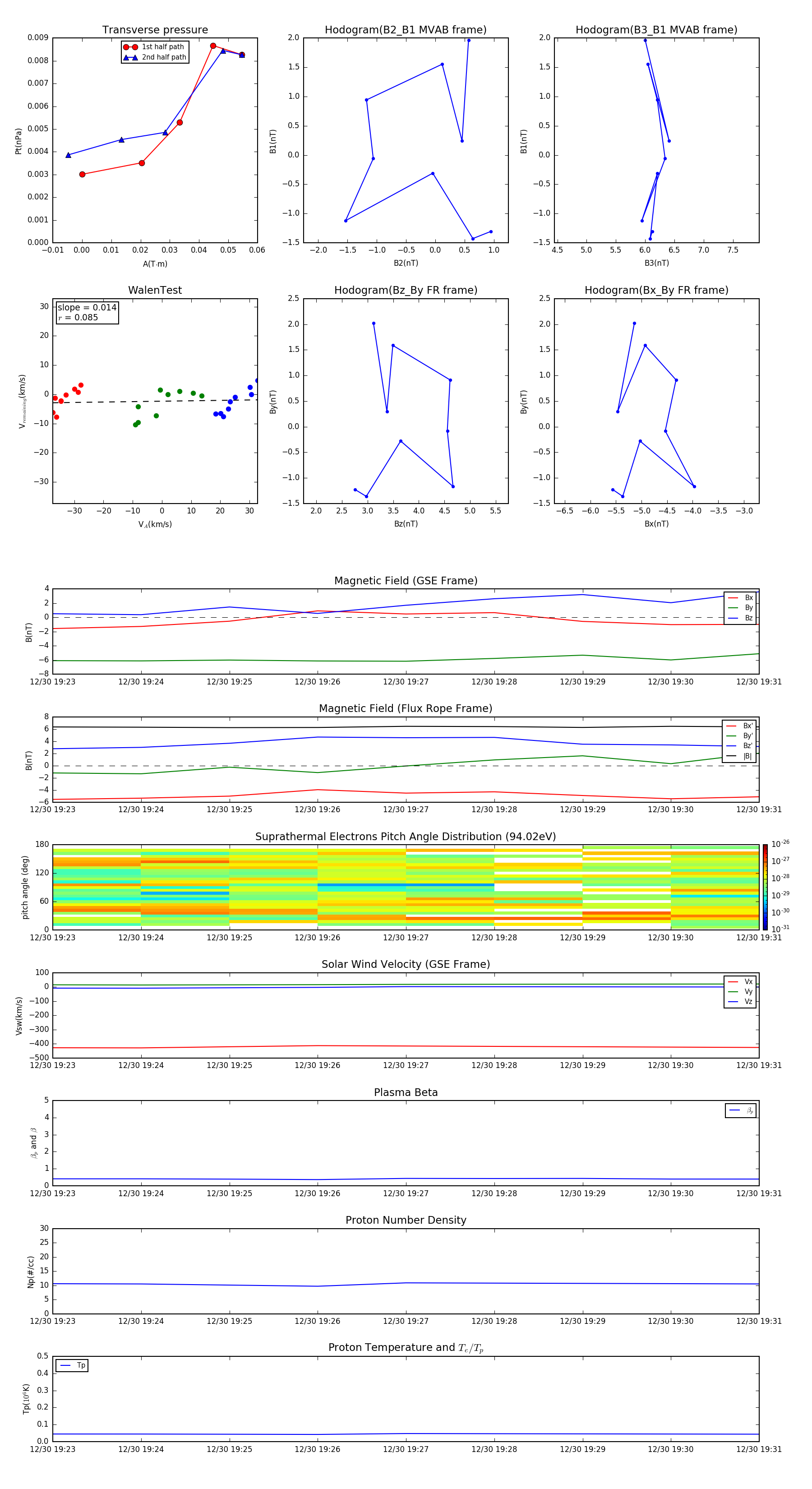This screenshot has width=812, height=1489.
Task: Click 'Vz' in solar wind velocity legend
Action: coord(741,1002)
